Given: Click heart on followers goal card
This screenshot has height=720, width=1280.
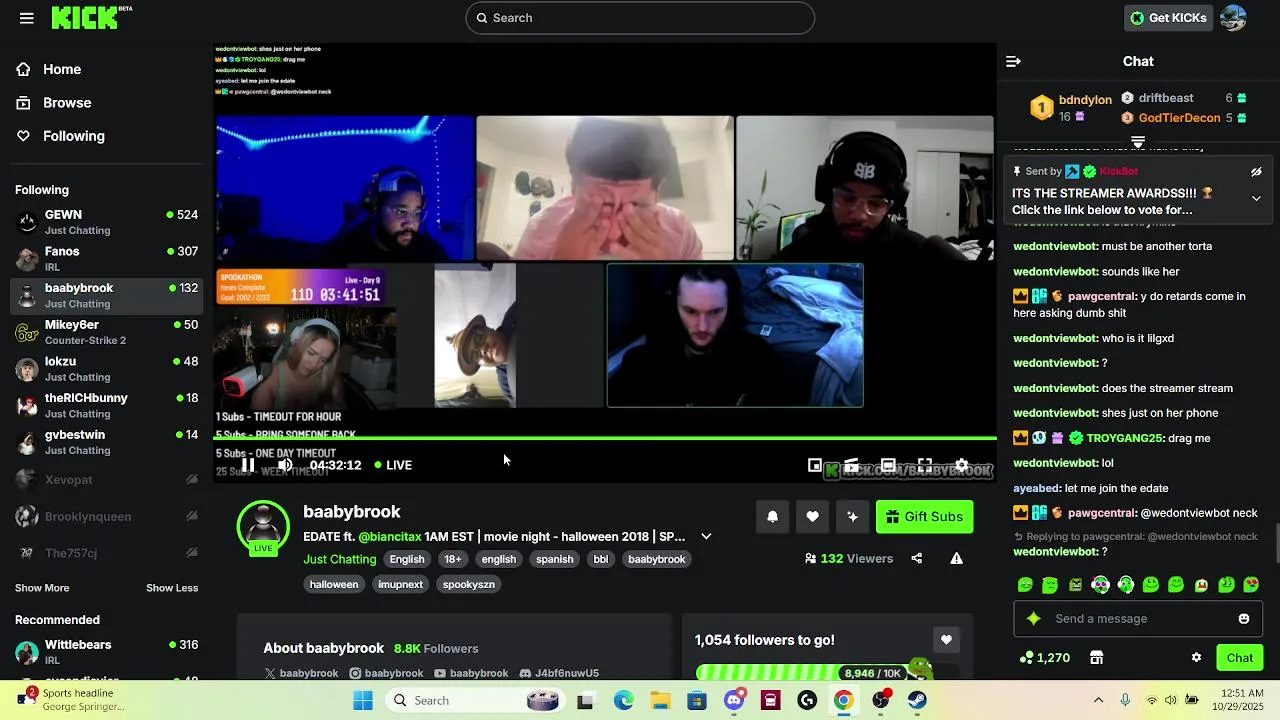Looking at the screenshot, I should [946, 640].
